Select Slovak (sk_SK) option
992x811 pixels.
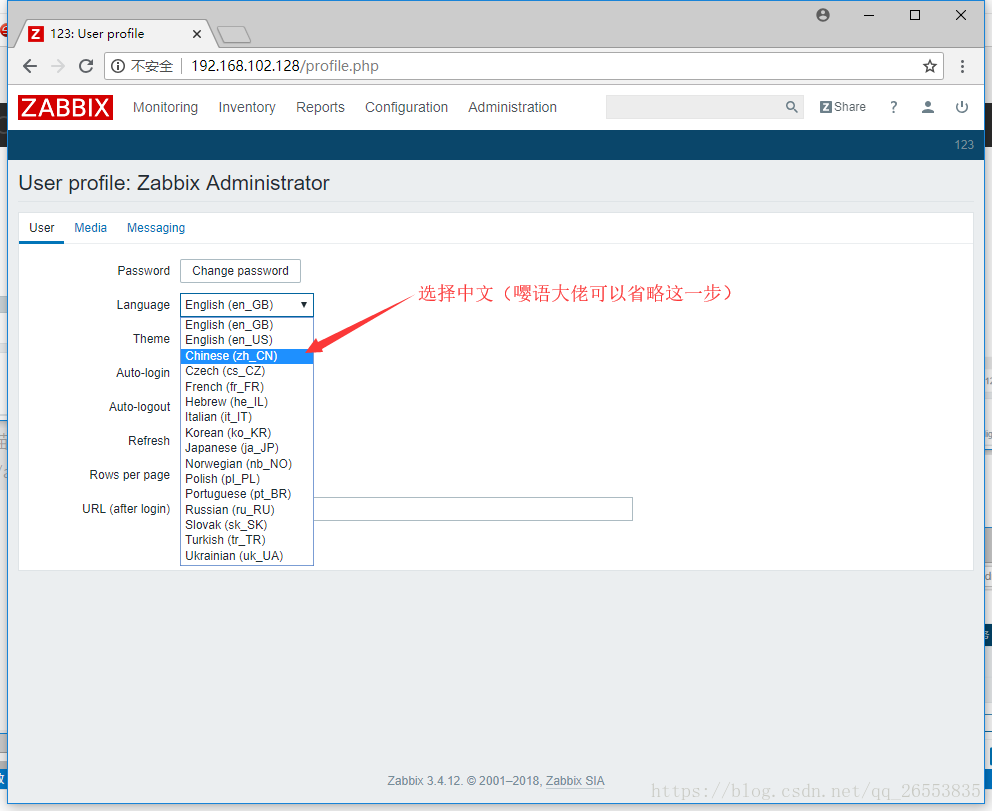[x=247, y=525]
